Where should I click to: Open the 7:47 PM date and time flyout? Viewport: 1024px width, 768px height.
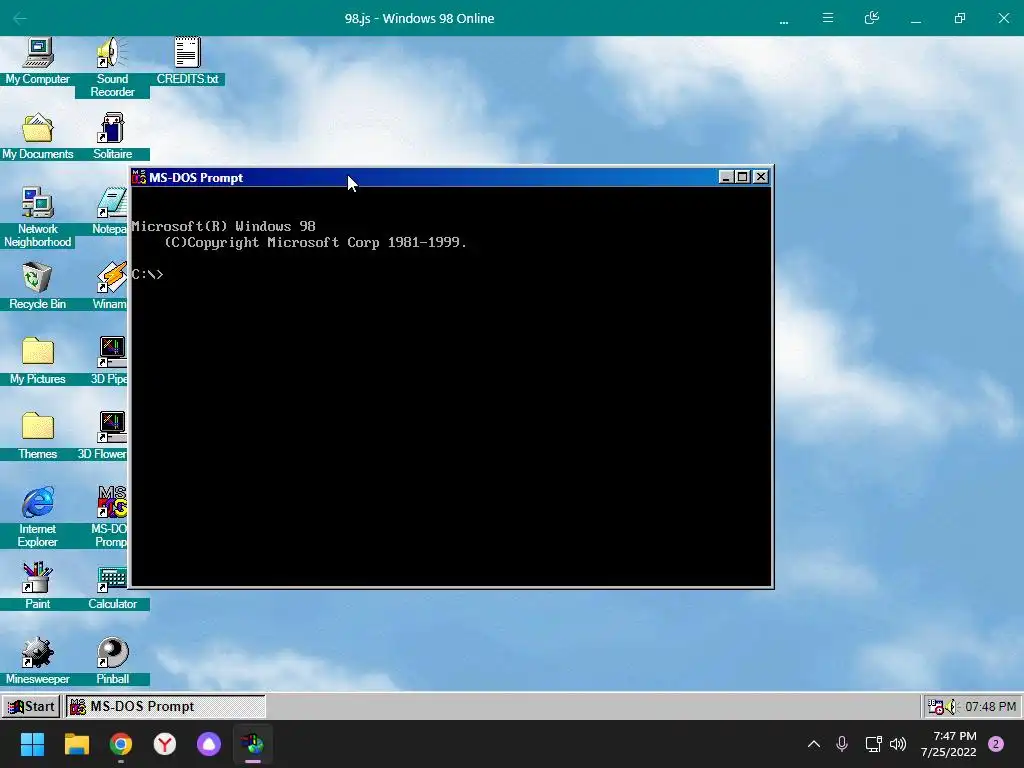[949, 744]
